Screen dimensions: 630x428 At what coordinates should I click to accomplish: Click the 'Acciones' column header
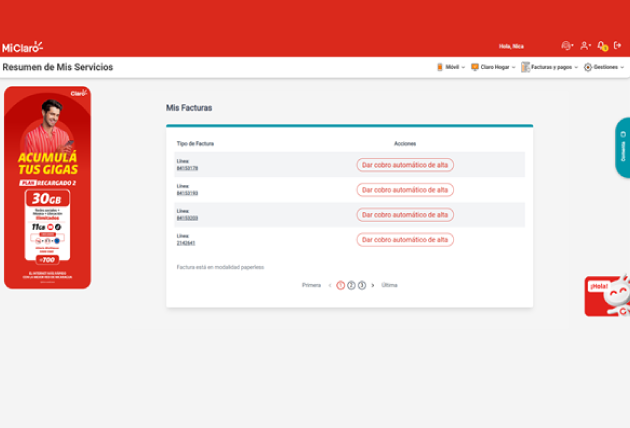tap(405, 143)
